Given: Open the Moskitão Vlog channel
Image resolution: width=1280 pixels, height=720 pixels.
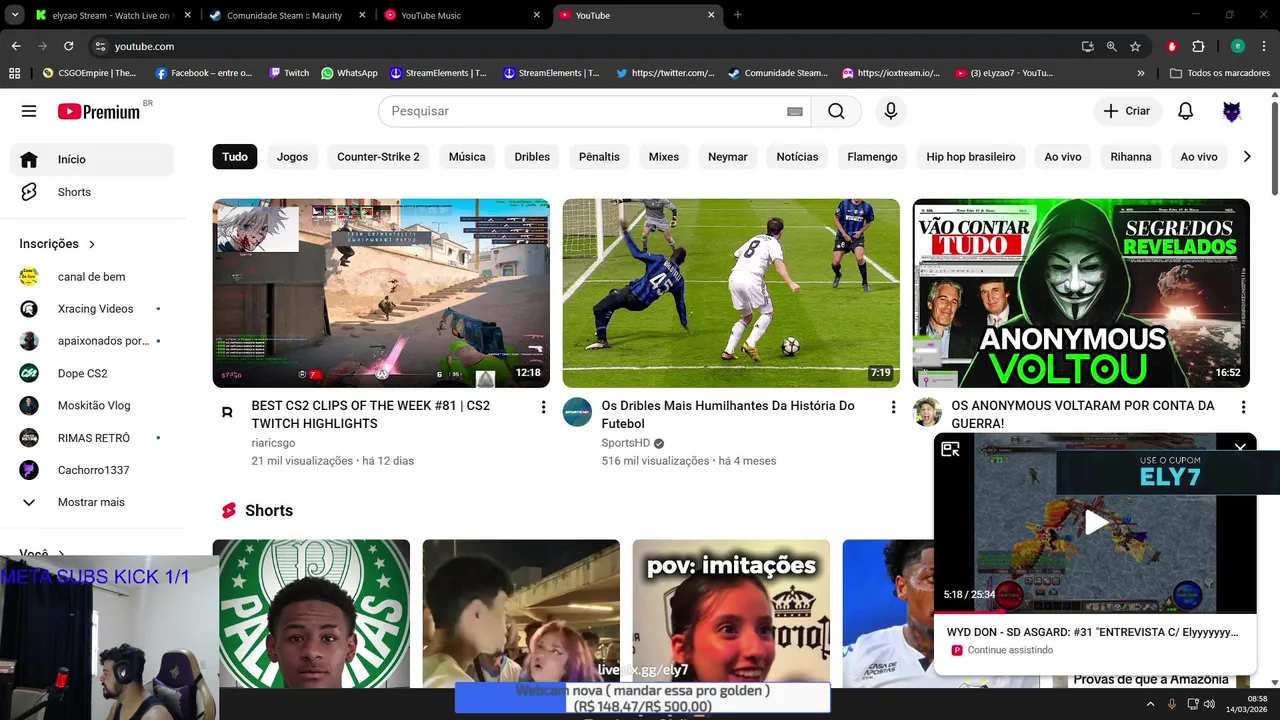Looking at the screenshot, I should tap(92, 405).
